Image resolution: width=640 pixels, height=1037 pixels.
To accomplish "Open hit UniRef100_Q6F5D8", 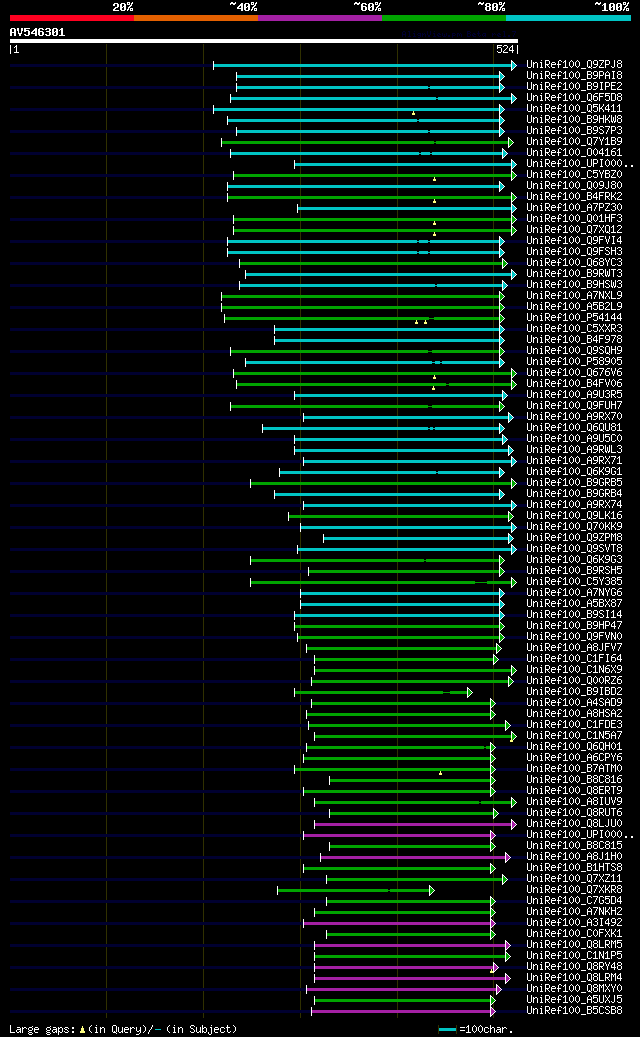I will tap(574, 98).
